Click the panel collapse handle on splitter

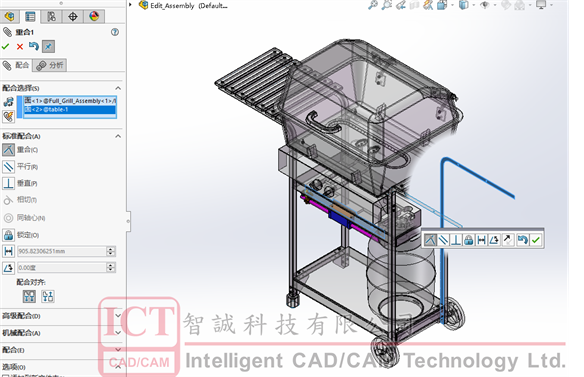point(128,221)
